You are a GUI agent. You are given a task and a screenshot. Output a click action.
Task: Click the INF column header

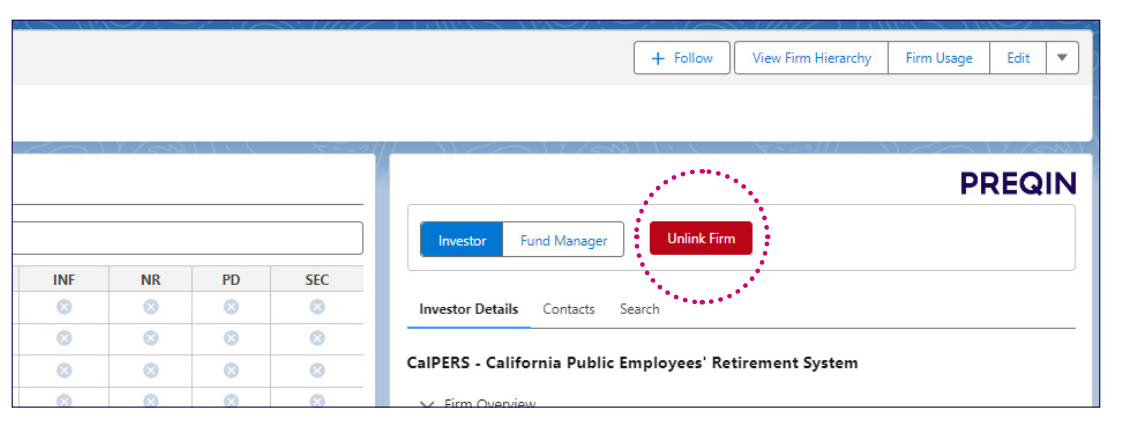[x=64, y=280]
